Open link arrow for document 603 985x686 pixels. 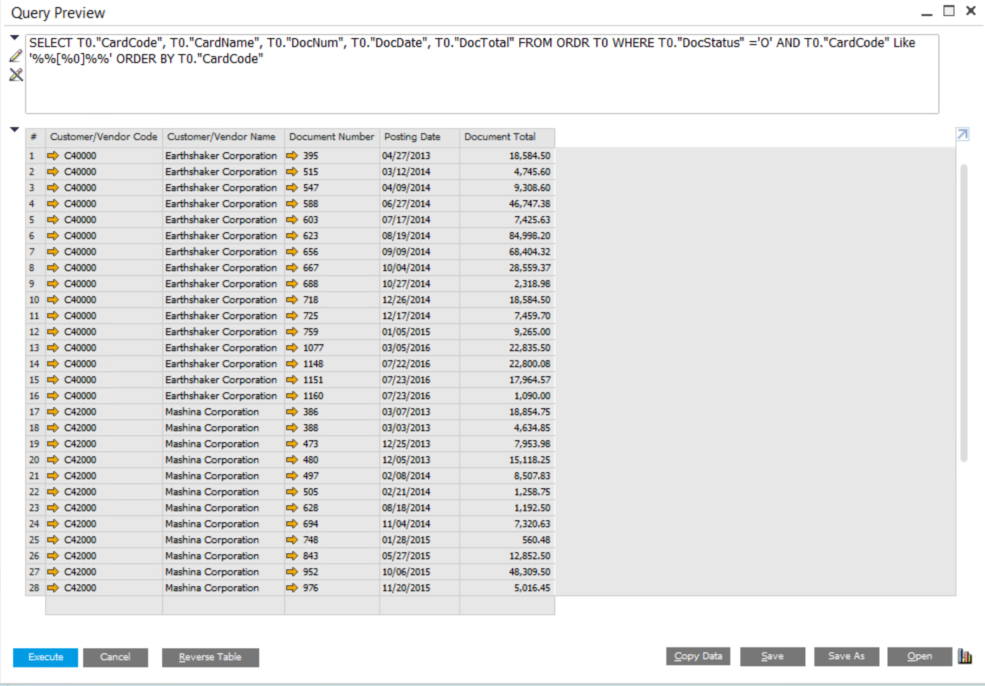click(x=291, y=220)
